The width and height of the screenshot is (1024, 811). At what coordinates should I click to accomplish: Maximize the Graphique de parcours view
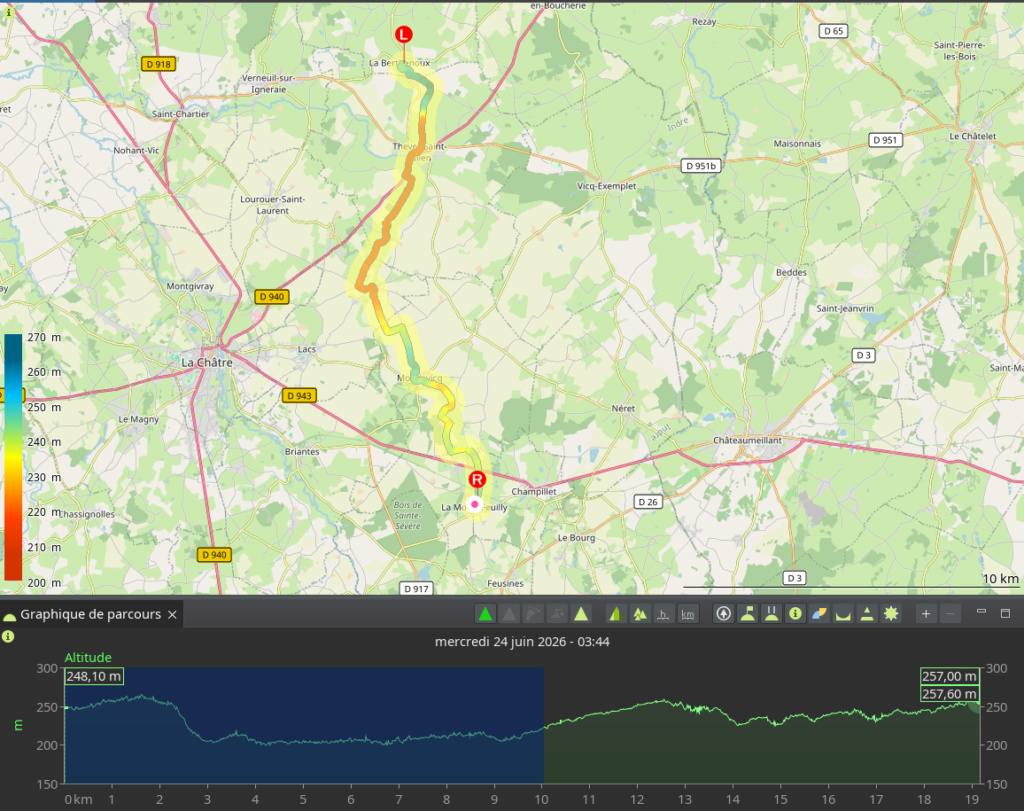[x=1005, y=613]
